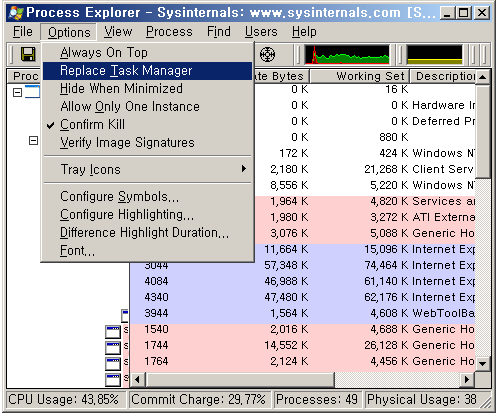Collapse the second process tree node
This screenshot has height=413, width=497.
(33, 141)
